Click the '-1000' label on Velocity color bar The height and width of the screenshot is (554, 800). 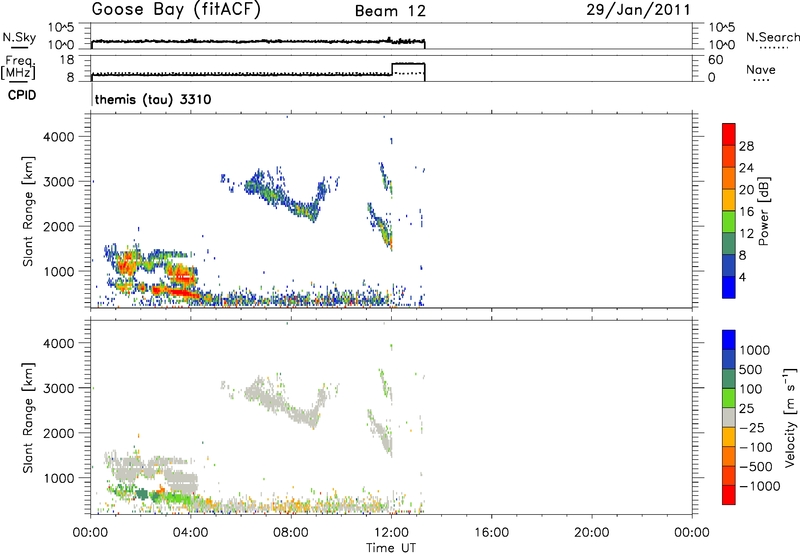click(x=760, y=486)
